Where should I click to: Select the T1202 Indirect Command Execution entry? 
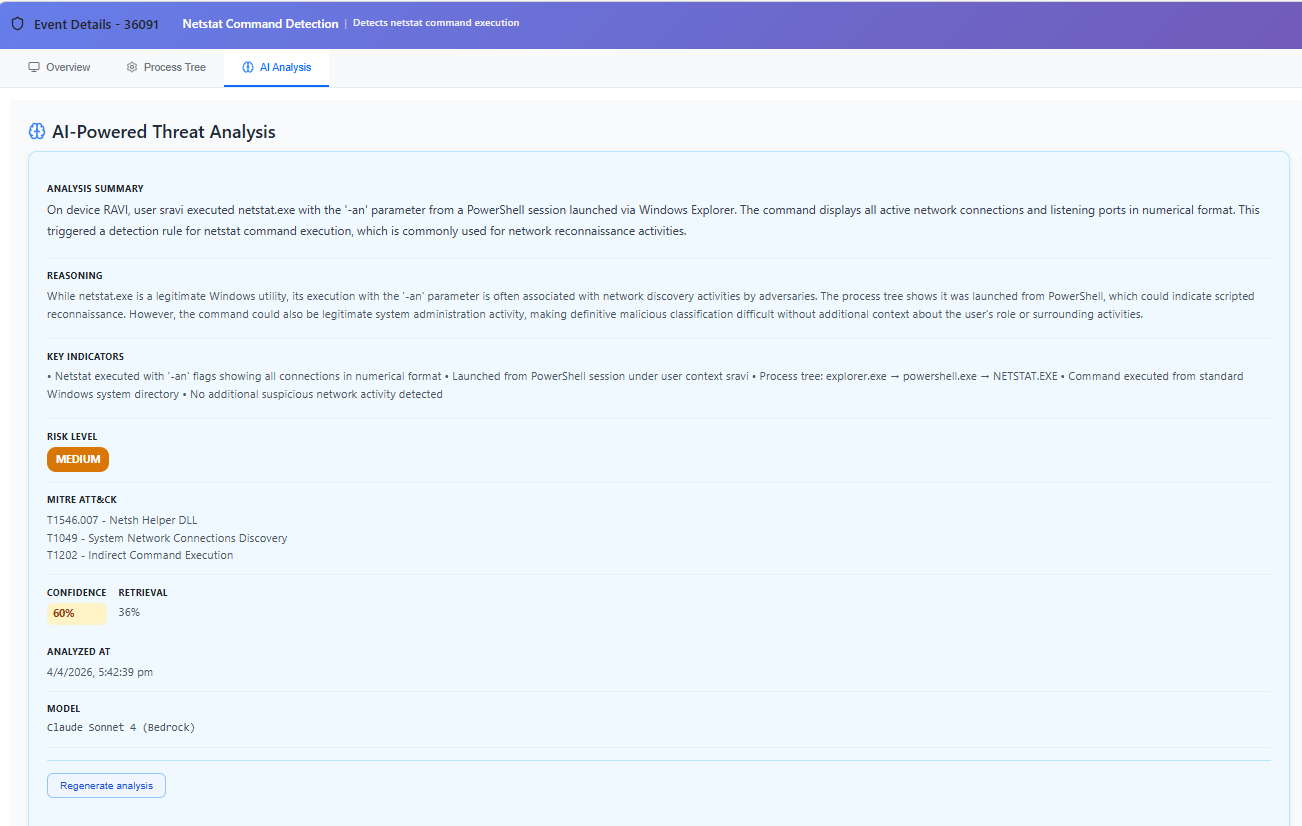pos(140,555)
